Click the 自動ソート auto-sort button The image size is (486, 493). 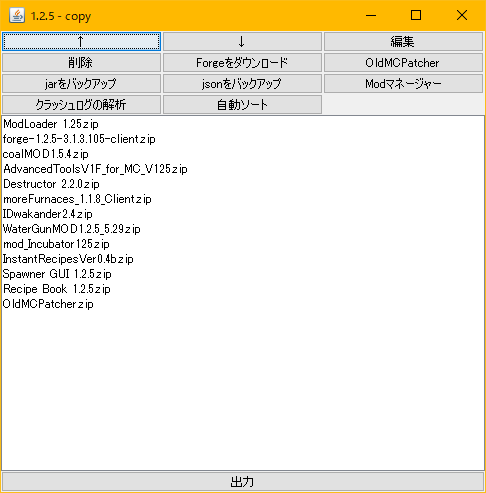(x=242, y=105)
